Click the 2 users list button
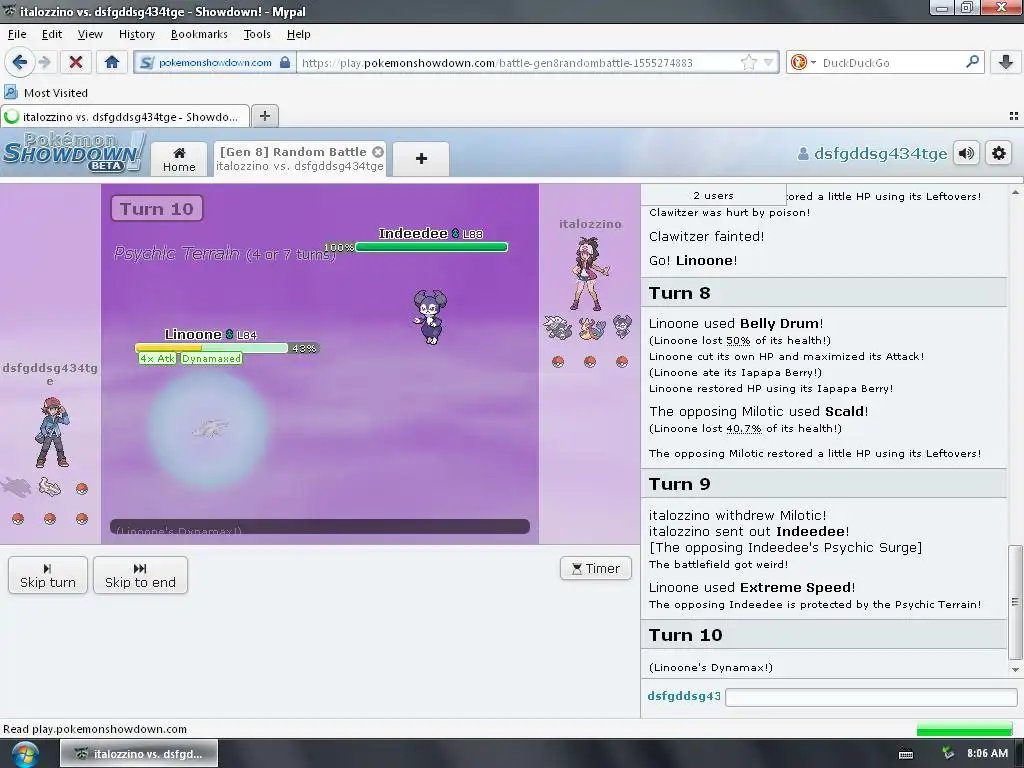This screenshot has height=768, width=1024. pyautogui.click(x=713, y=195)
